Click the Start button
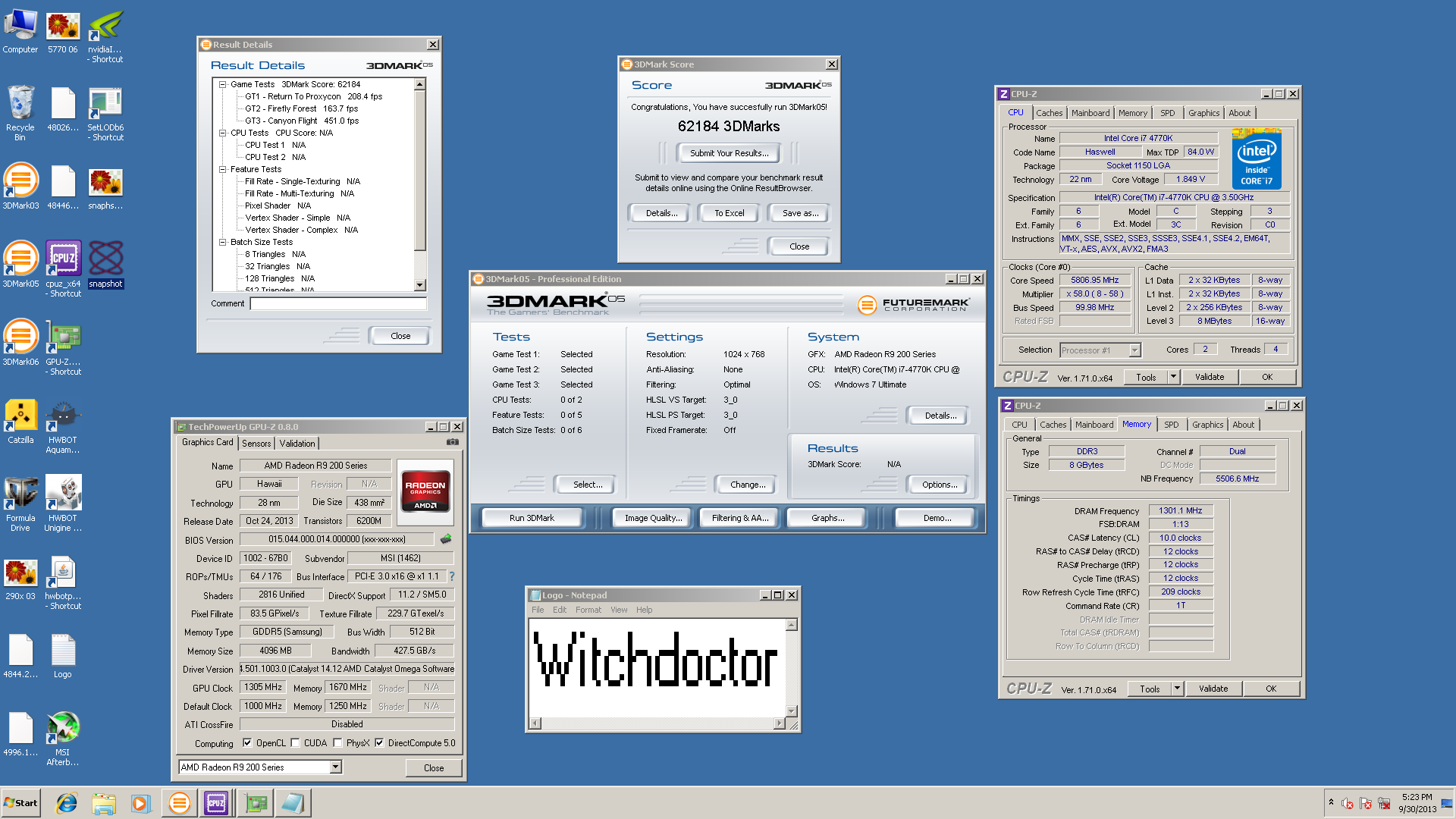 pyautogui.click(x=20, y=803)
